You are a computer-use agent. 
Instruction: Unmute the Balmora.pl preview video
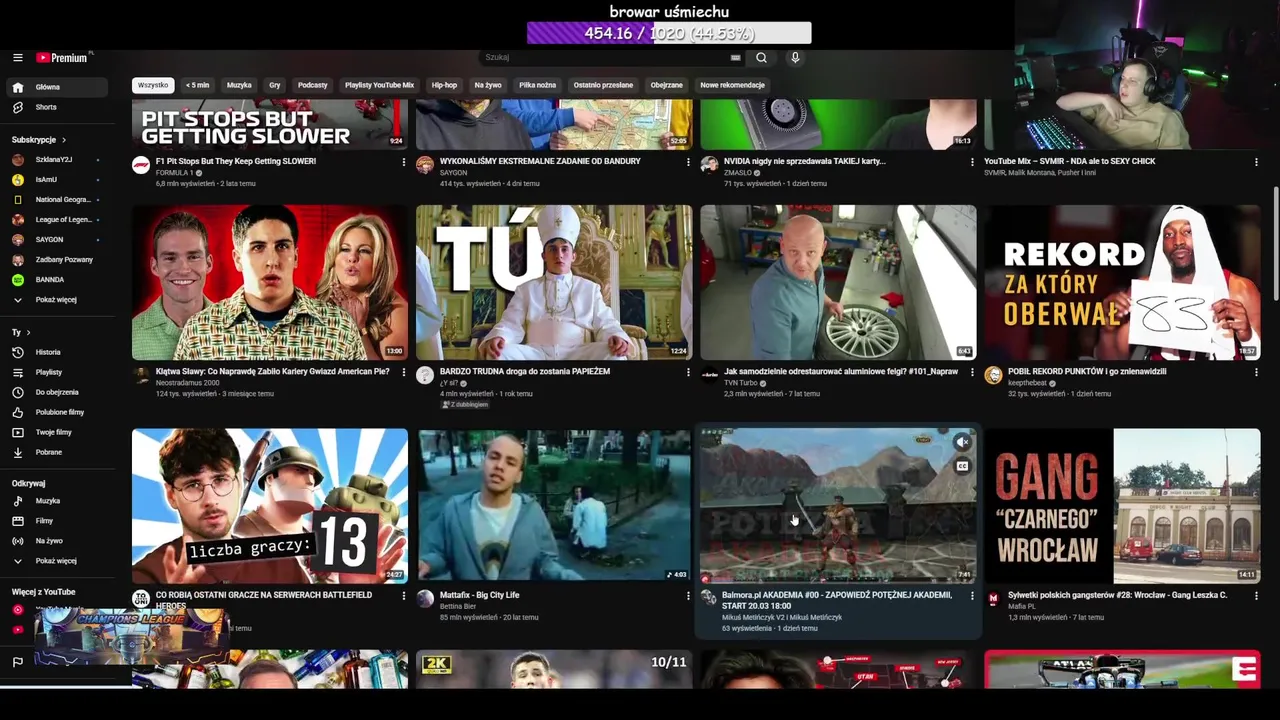coord(962,442)
